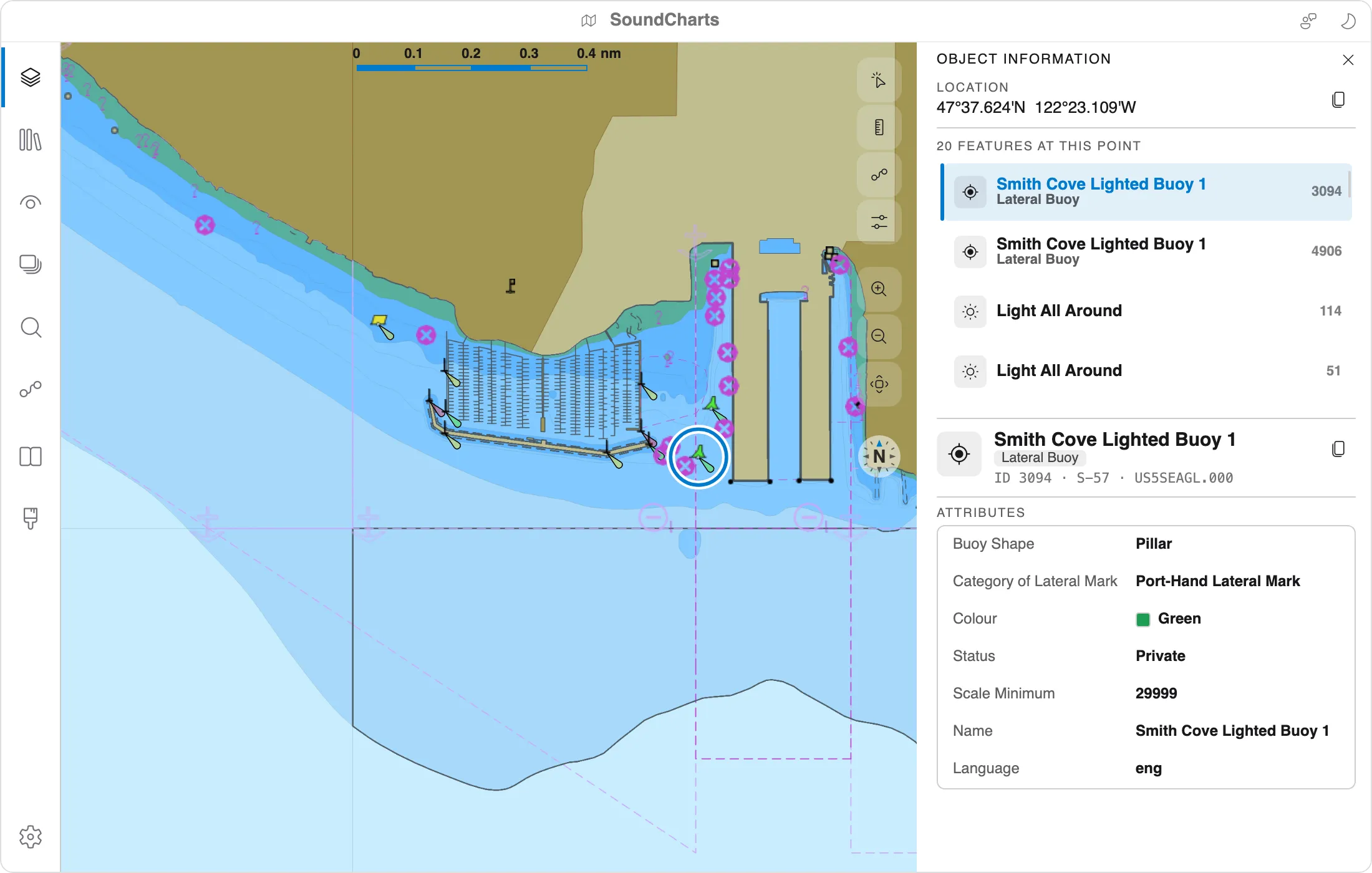The image size is (1372, 873).
Task: Click the Private status value
Action: coord(1160,656)
